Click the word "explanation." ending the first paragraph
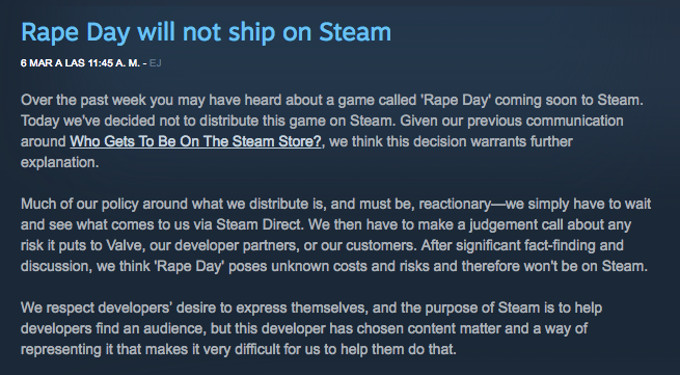Screen dimensions: 680x375 point(60,163)
